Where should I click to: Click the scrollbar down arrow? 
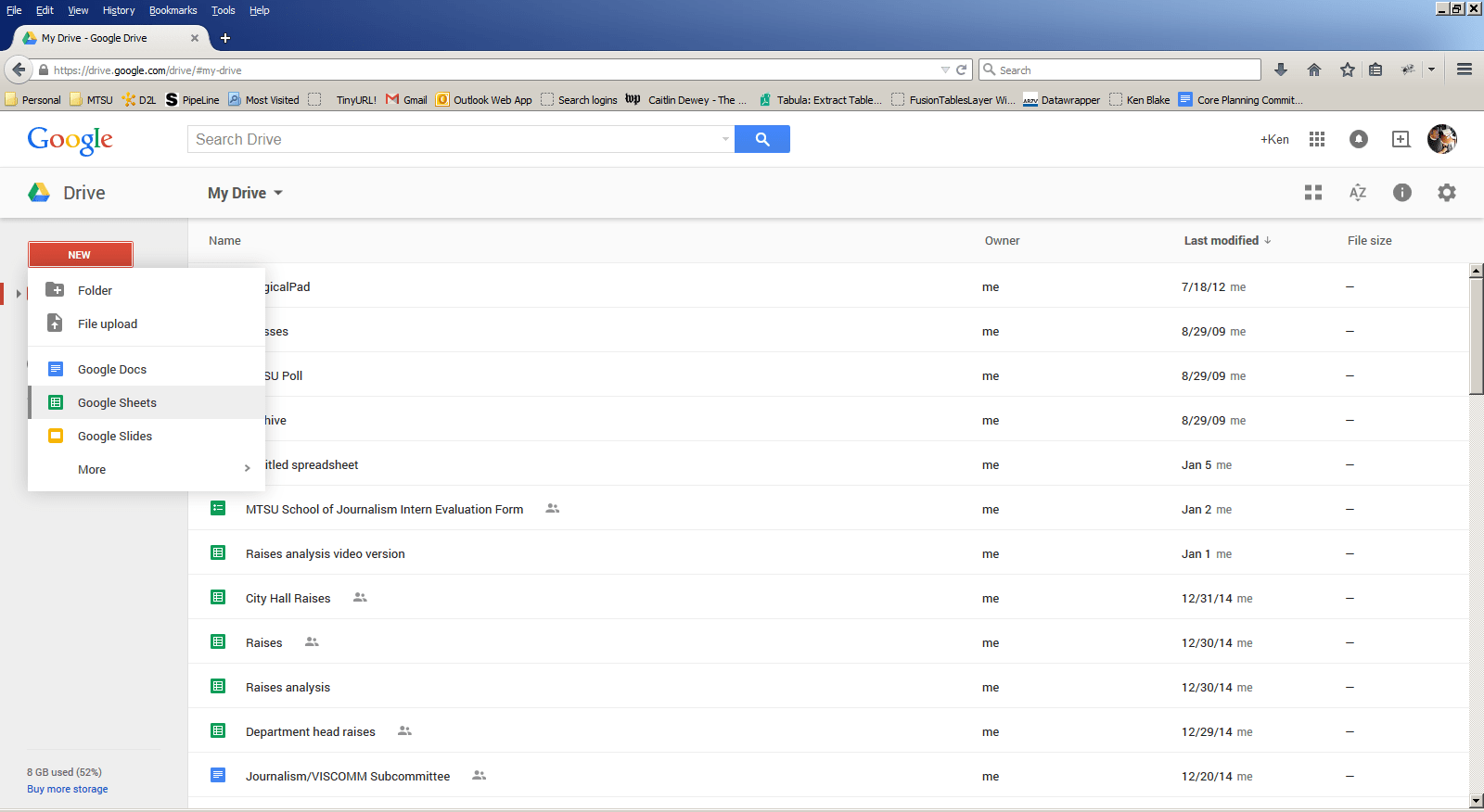1476,801
